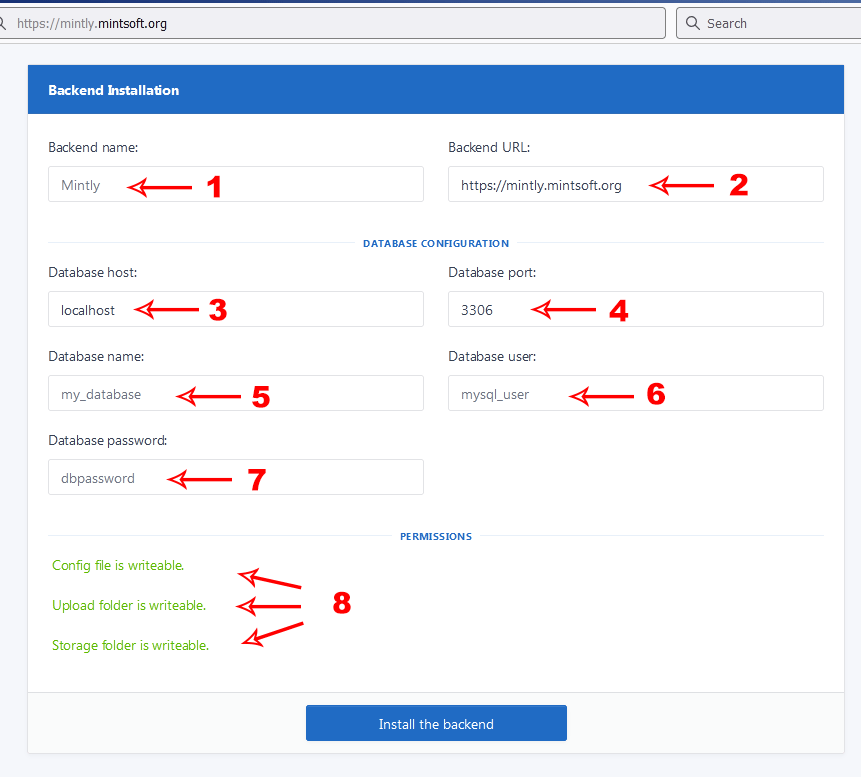Click the 'Database user:' label

tap(492, 356)
